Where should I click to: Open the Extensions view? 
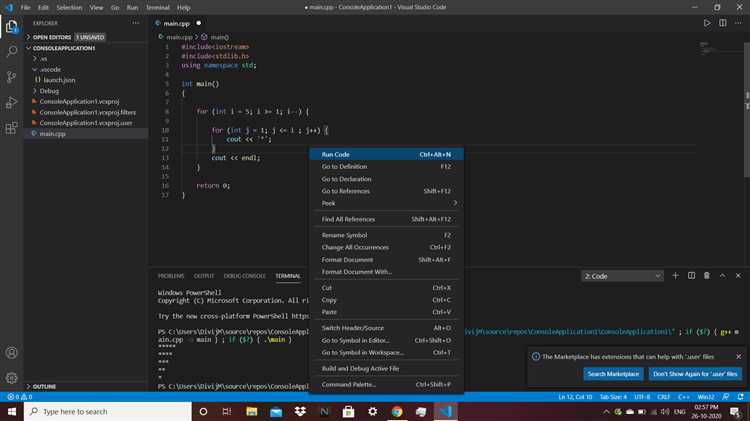(11, 128)
